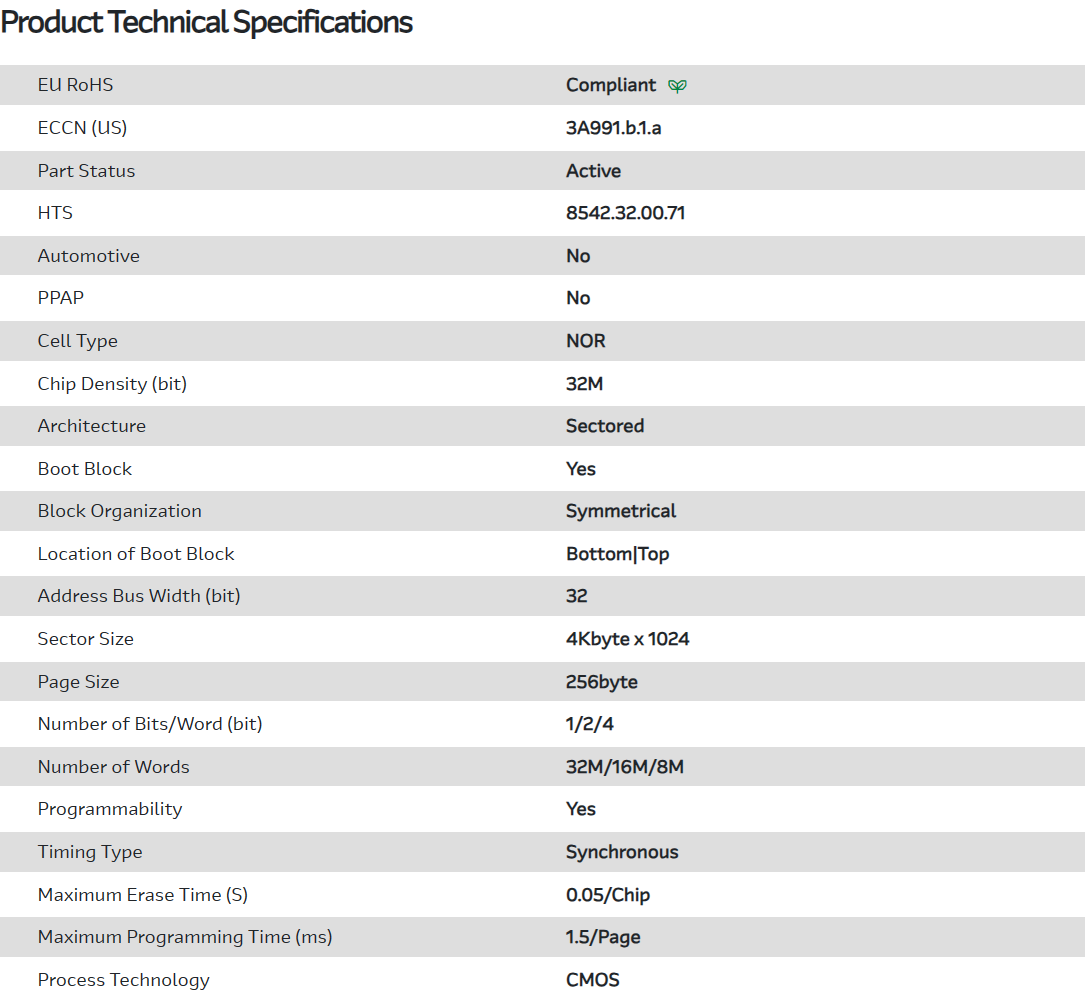1085x999 pixels.
Task: Select the Part Status Active value
Action: pos(593,171)
